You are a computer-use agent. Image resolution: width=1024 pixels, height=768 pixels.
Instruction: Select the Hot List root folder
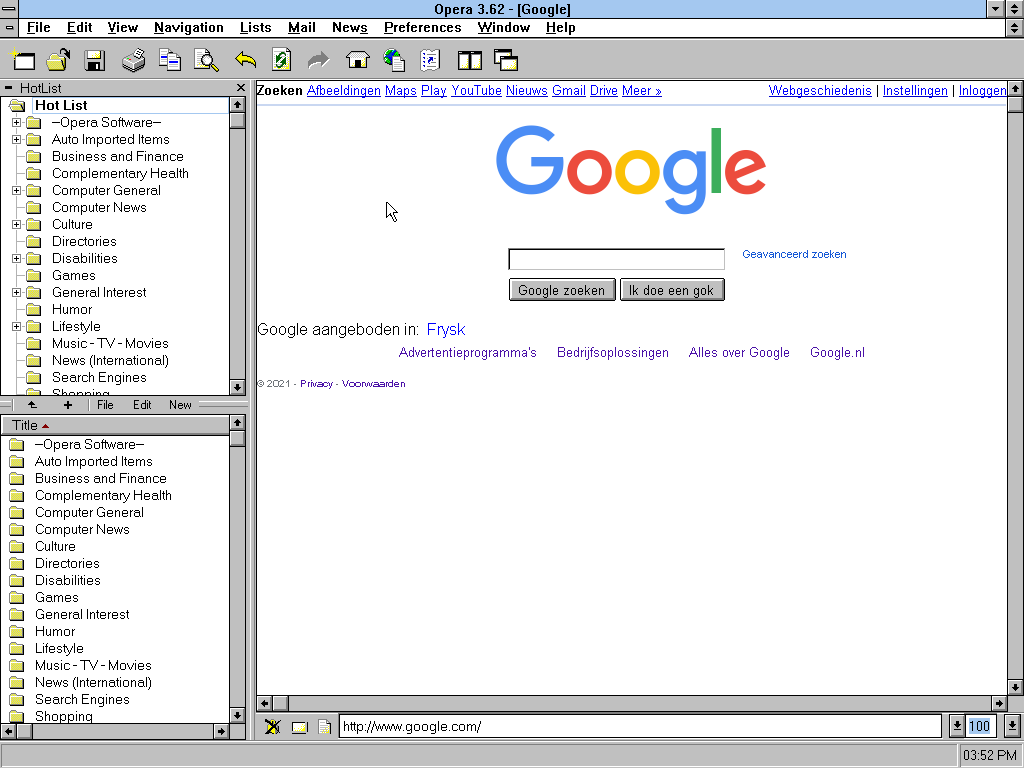click(61, 105)
